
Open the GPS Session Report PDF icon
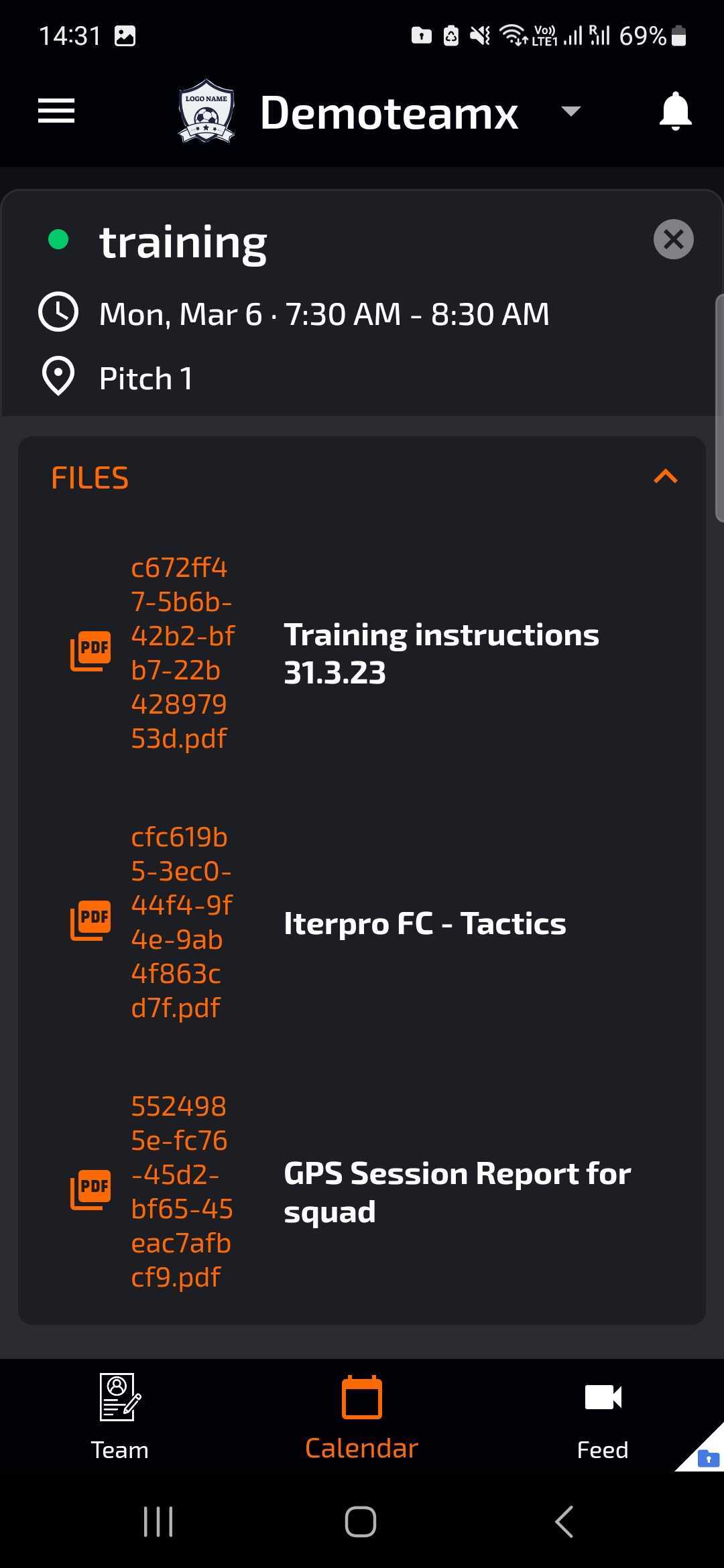pyautogui.click(x=90, y=1190)
